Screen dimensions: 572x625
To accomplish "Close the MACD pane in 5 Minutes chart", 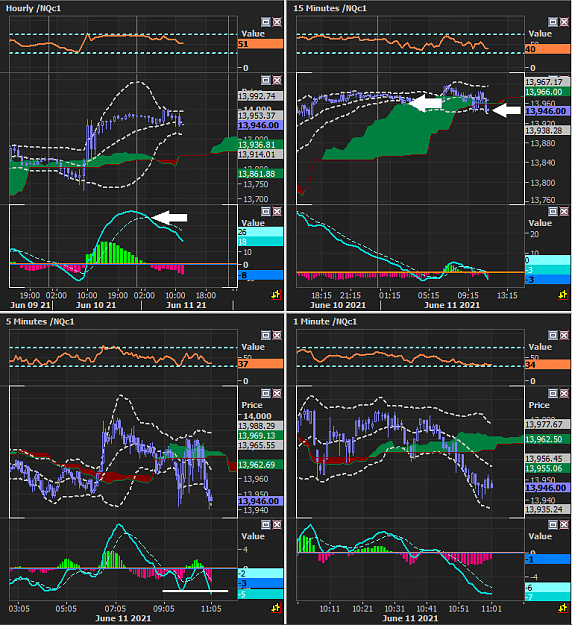I will (277, 525).
